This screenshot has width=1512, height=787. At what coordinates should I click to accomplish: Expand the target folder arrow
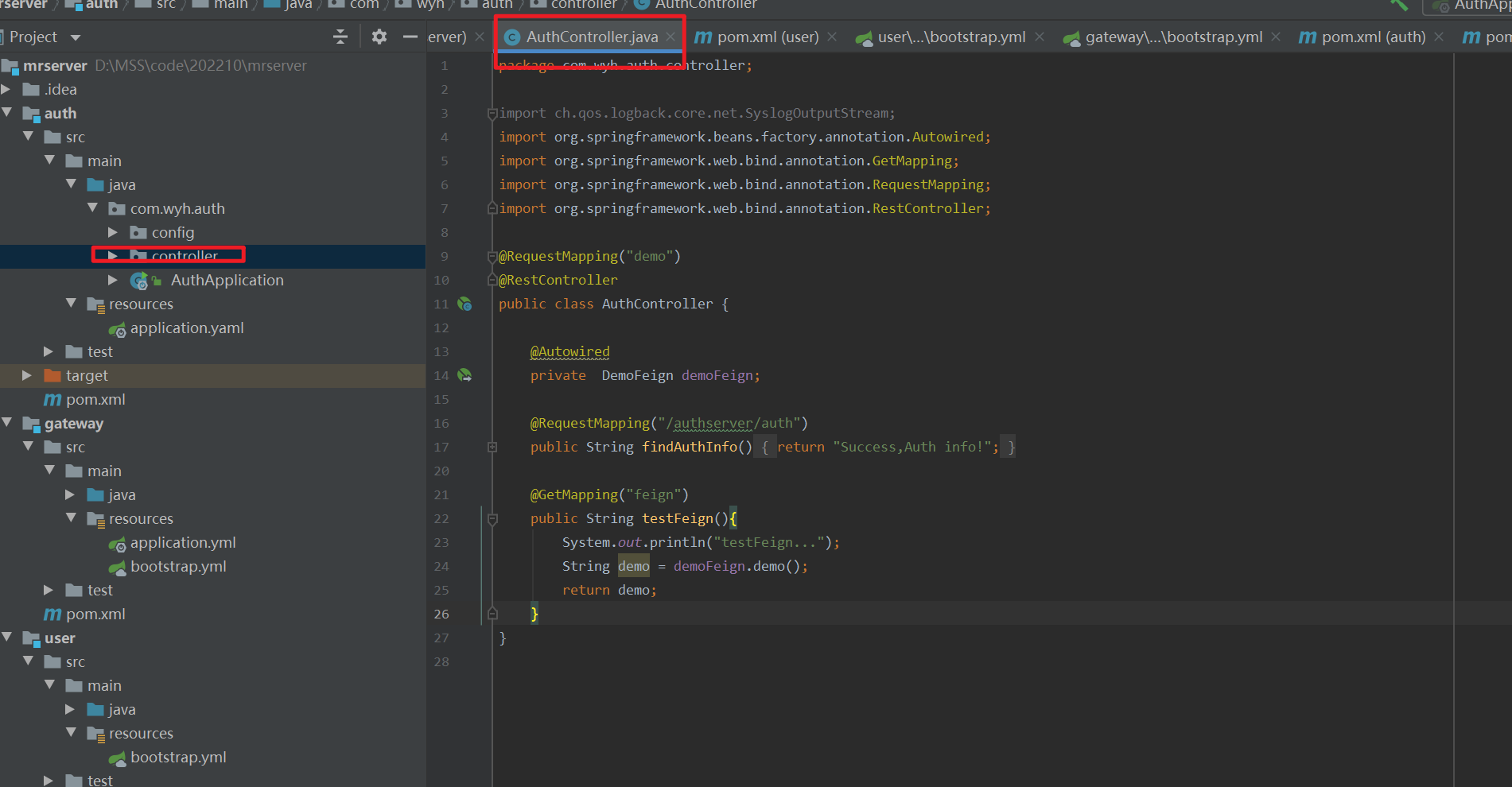[x=27, y=375]
